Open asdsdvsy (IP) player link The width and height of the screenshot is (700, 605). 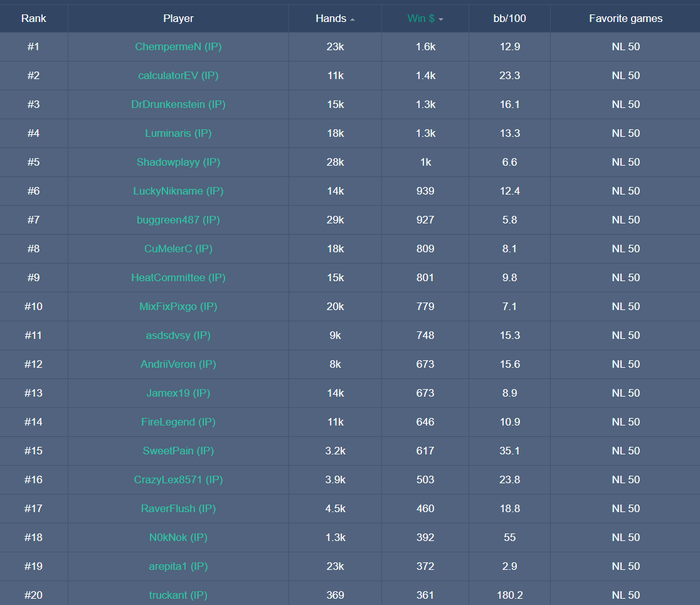click(x=178, y=335)
